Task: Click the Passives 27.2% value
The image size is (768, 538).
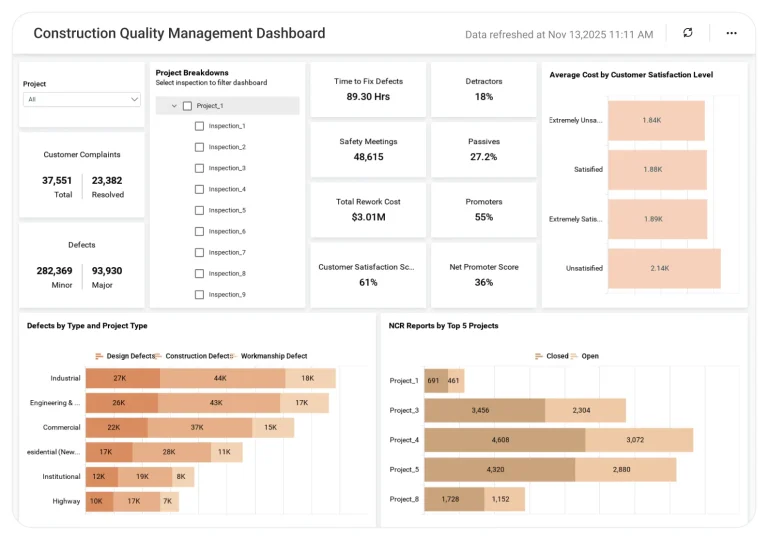Action: (483, 157)
